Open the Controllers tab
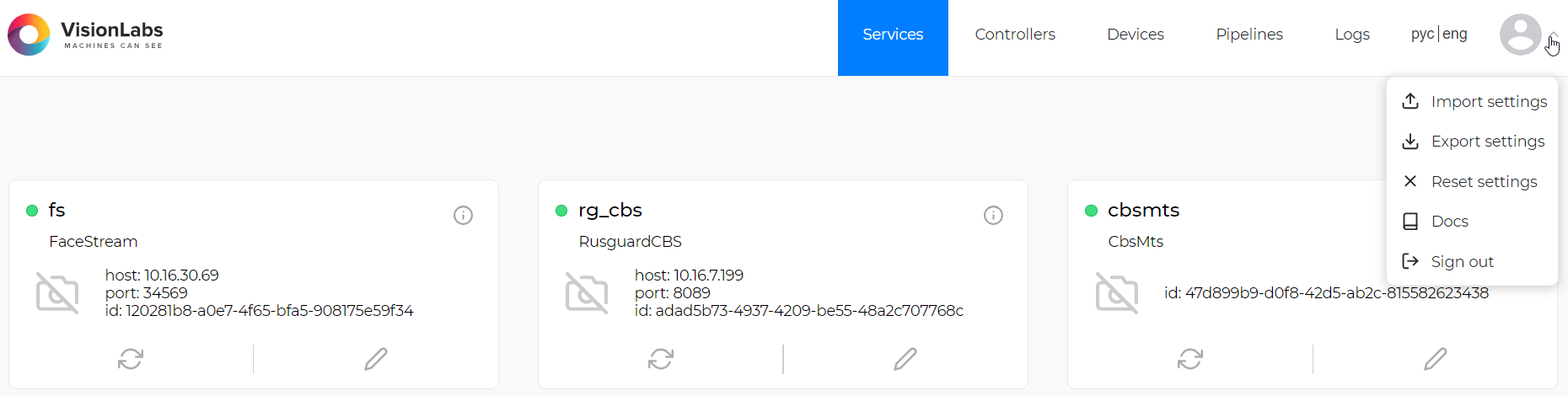The width and height of the screenshot is (1568, 396). pyautogui.click(x=1015, y=35)
